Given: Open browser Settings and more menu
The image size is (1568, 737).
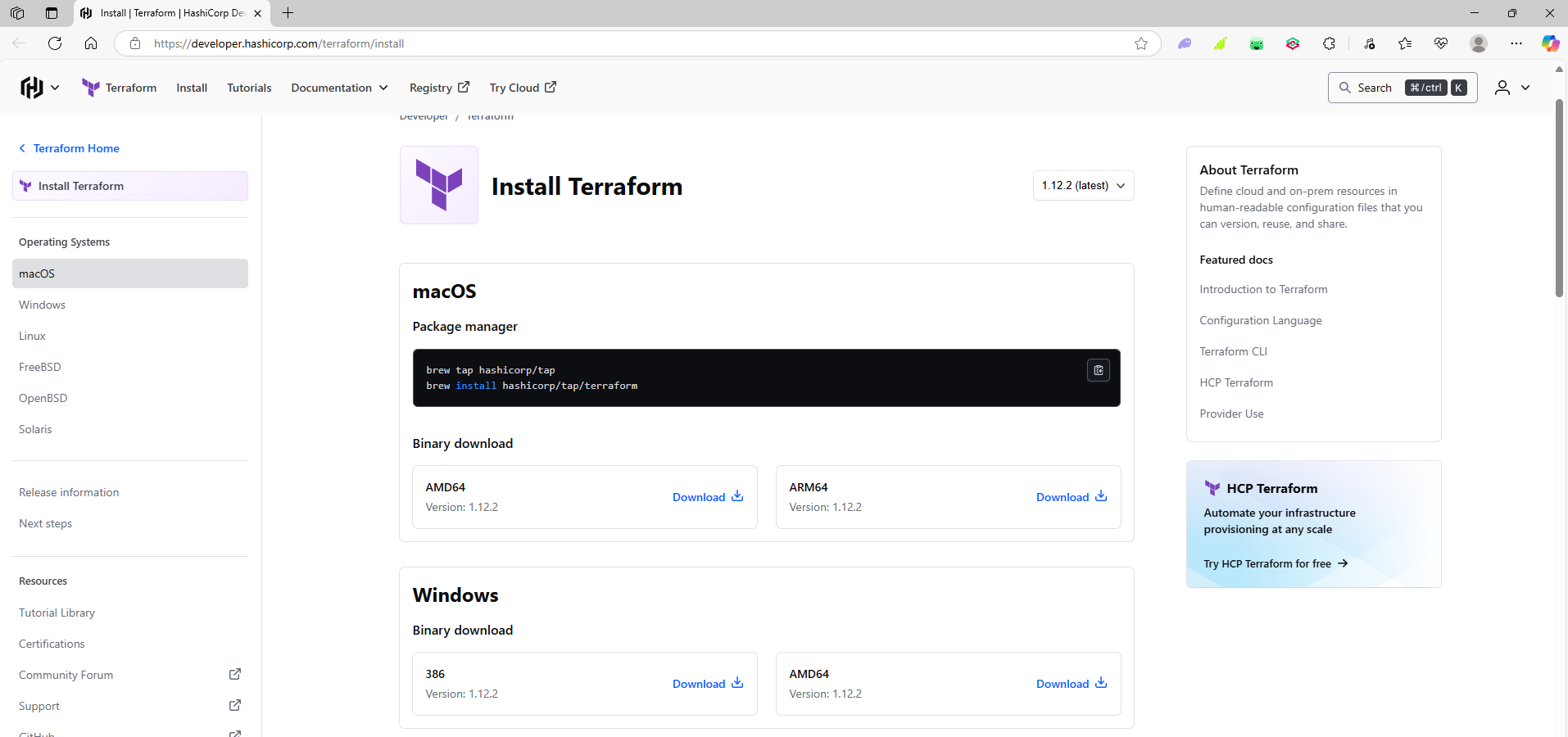Looking at the screenshot, I should click(1516, 43).
